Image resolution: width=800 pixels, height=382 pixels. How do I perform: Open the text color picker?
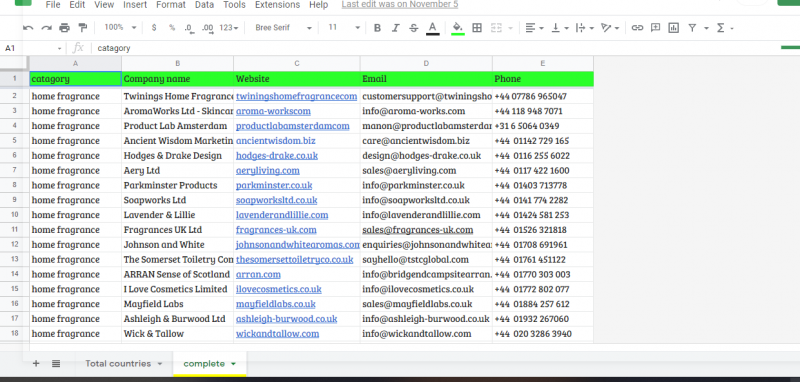tap(433, 29)
